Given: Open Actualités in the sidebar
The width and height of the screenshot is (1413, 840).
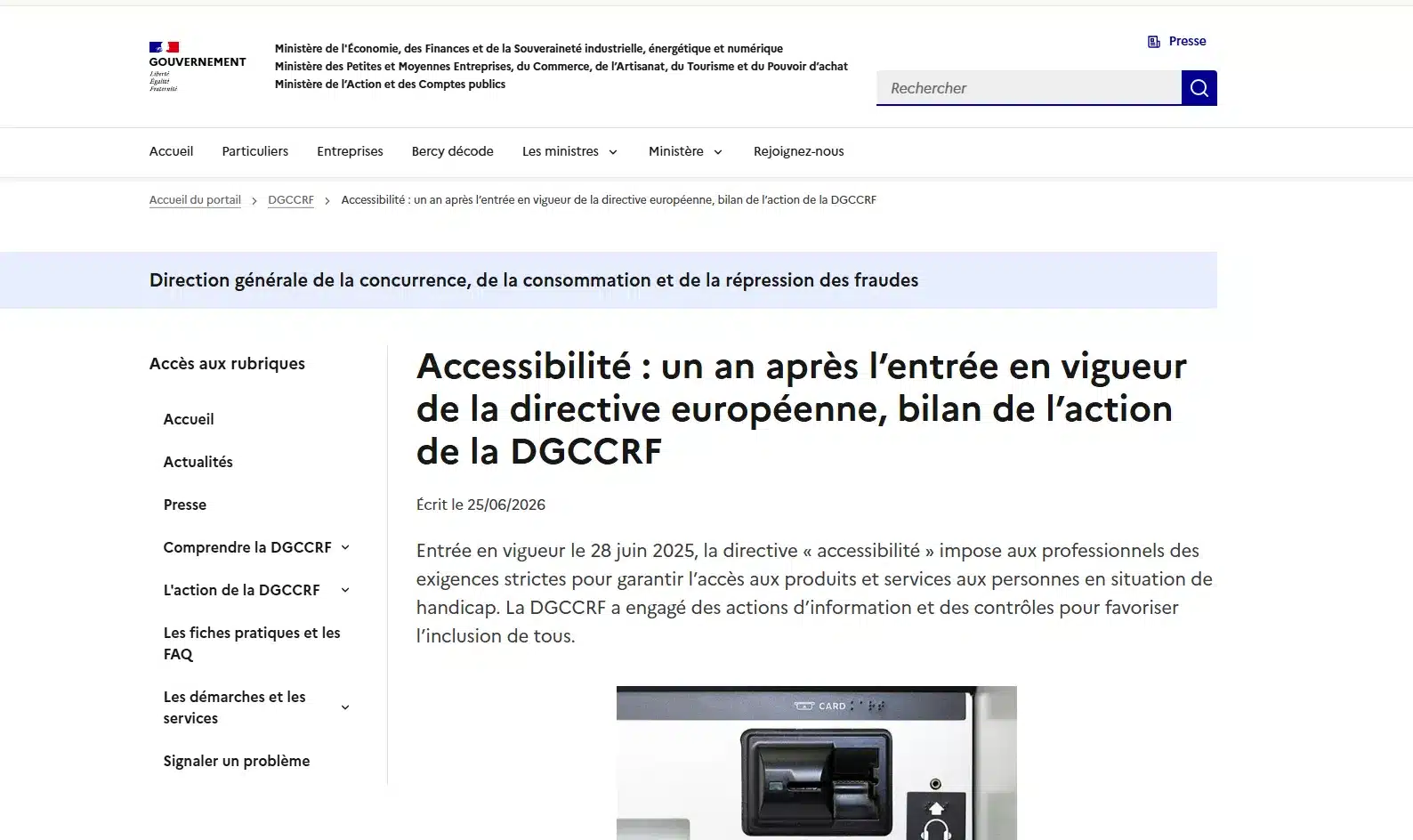Looking at the screenshot, I should tap(198, 462).
